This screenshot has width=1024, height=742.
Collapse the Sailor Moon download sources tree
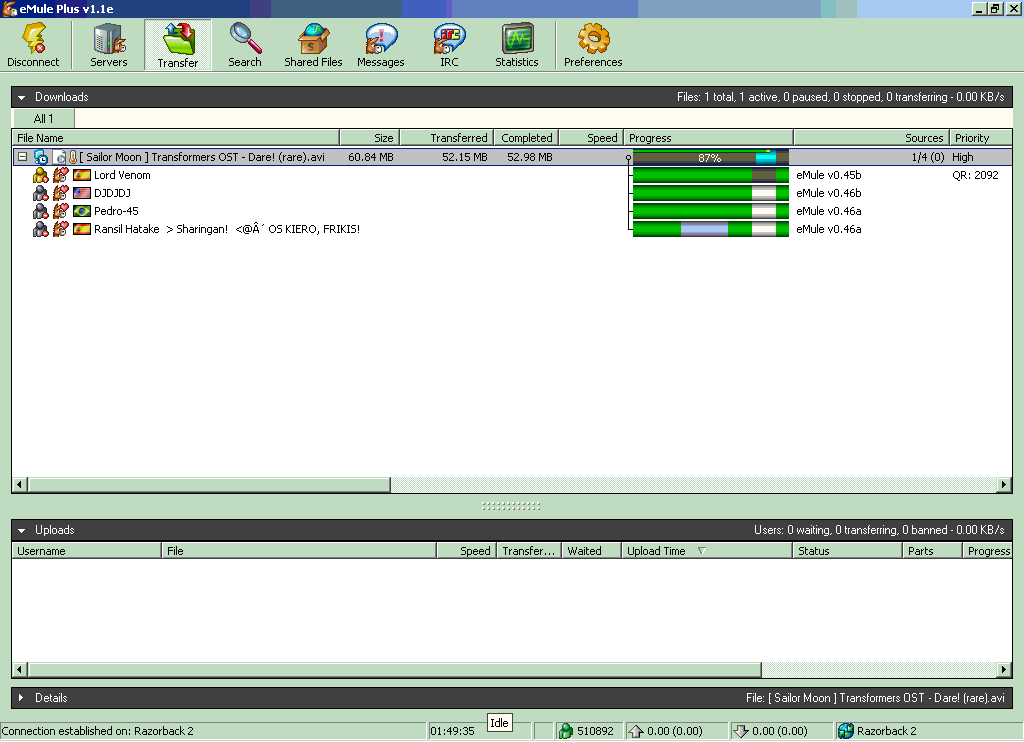22,158
